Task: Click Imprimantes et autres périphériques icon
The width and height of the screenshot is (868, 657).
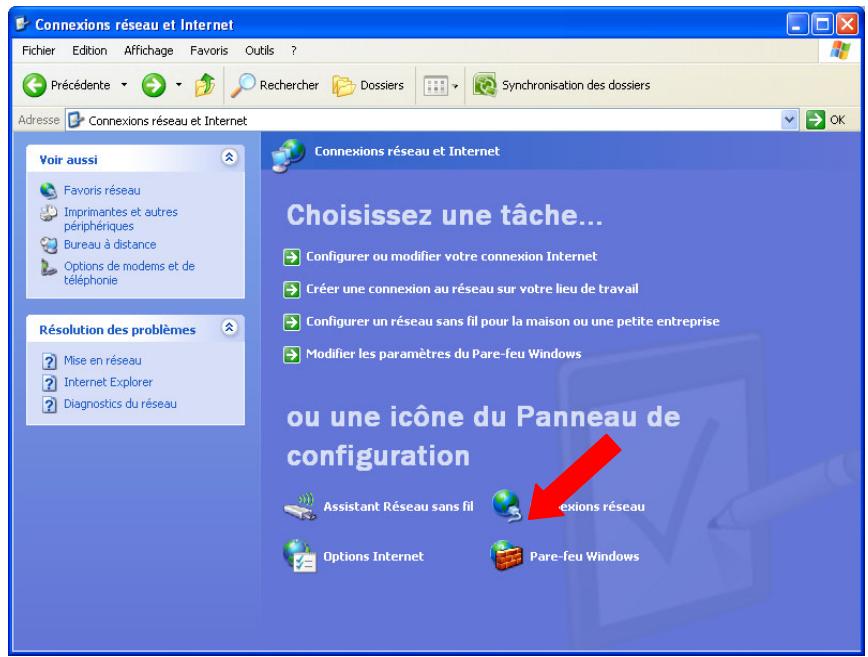Action: pos(48,213)
